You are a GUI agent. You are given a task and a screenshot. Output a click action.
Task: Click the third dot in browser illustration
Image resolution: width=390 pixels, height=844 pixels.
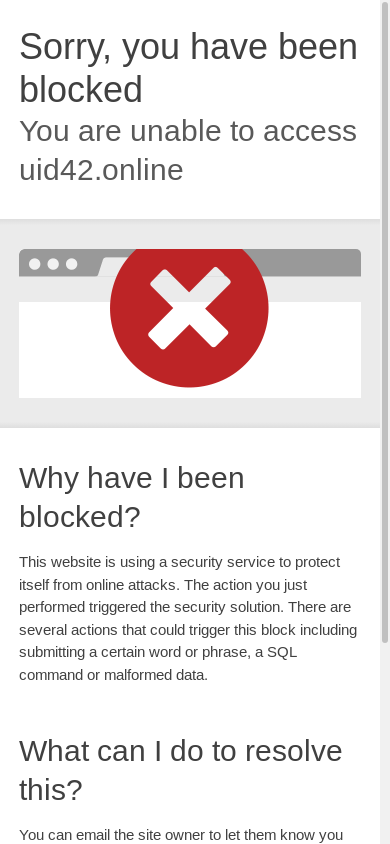tap(71, 264)
